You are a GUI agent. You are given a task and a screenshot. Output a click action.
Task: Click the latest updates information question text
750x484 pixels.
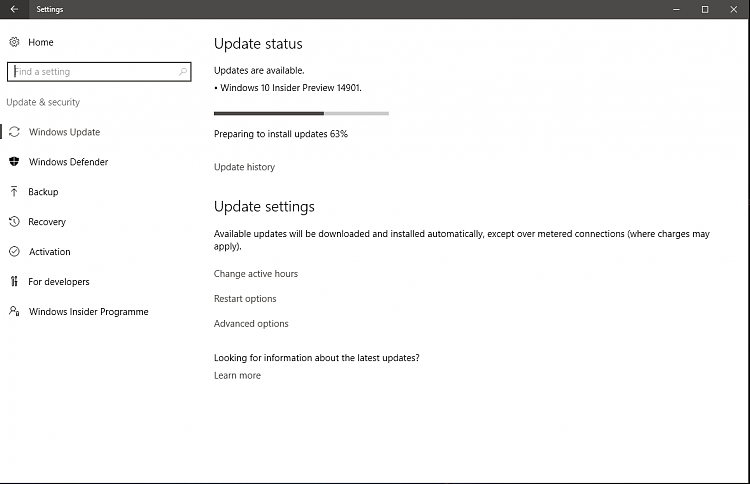point(317,358)
